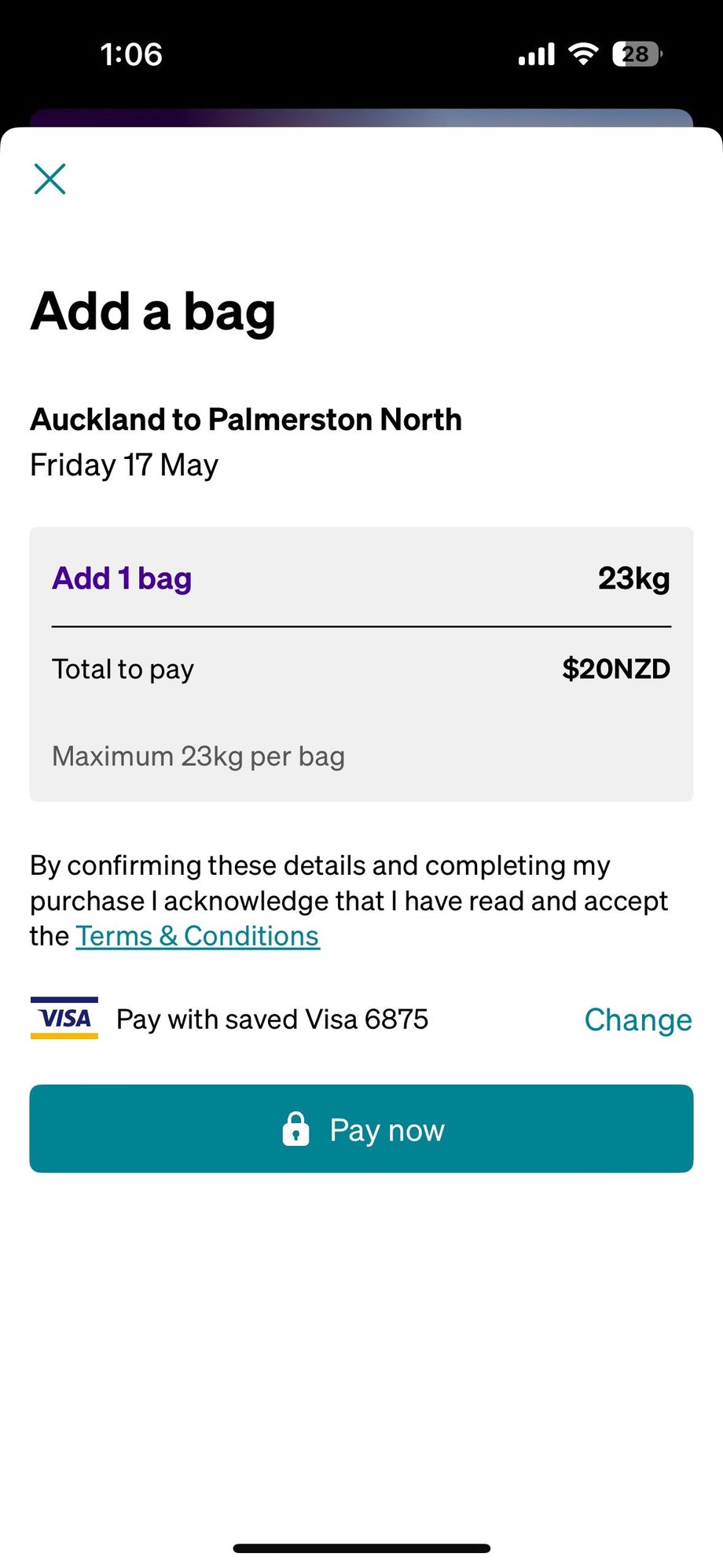Viewport: 723px width, 1568px height.
Task: Tap the "Add 1 bag" label
Action: tap(122, 578)
